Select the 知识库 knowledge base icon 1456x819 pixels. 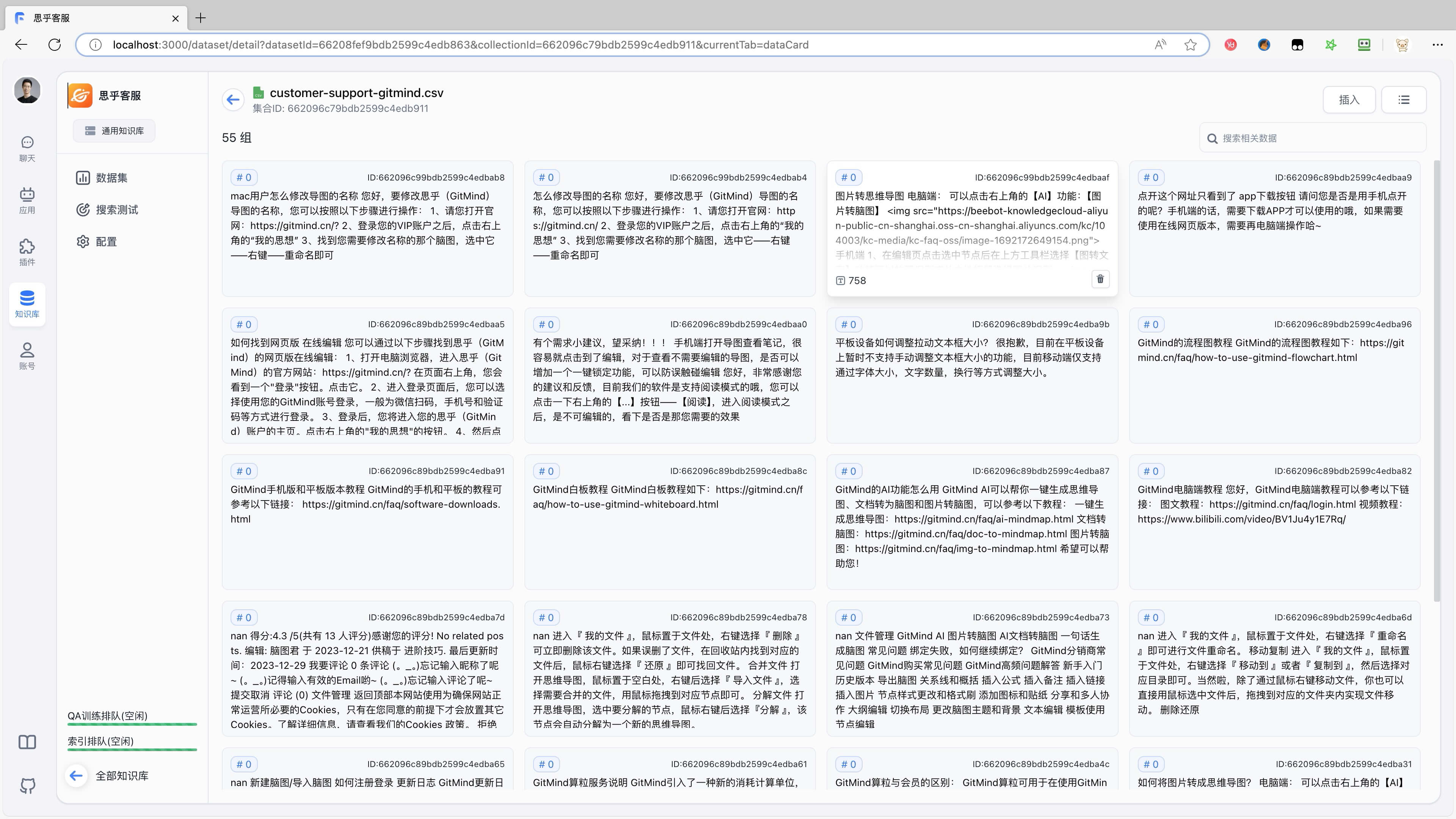[x=27, y=303]
